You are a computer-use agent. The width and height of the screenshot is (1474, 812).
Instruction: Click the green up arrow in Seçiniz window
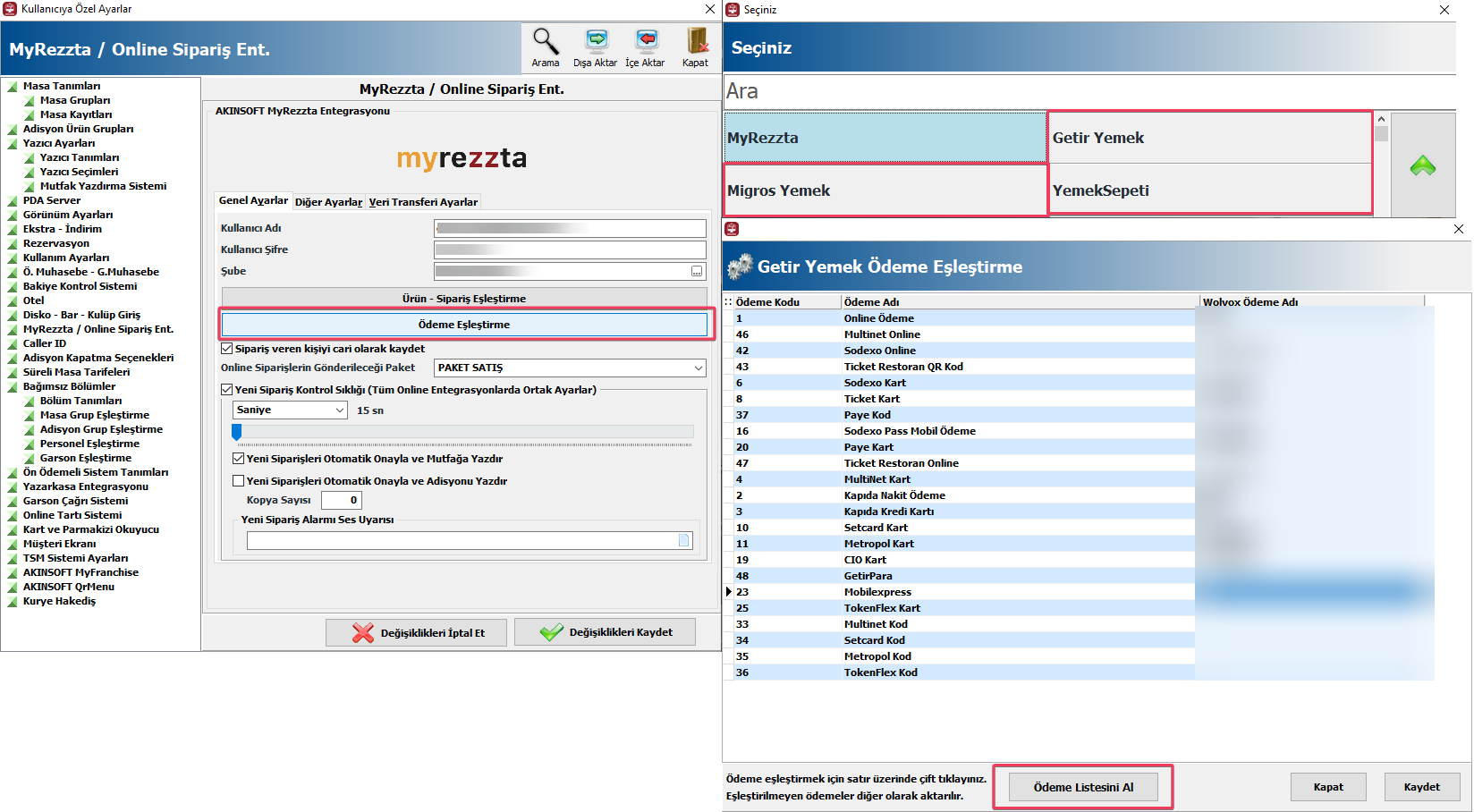point(1423,165)
